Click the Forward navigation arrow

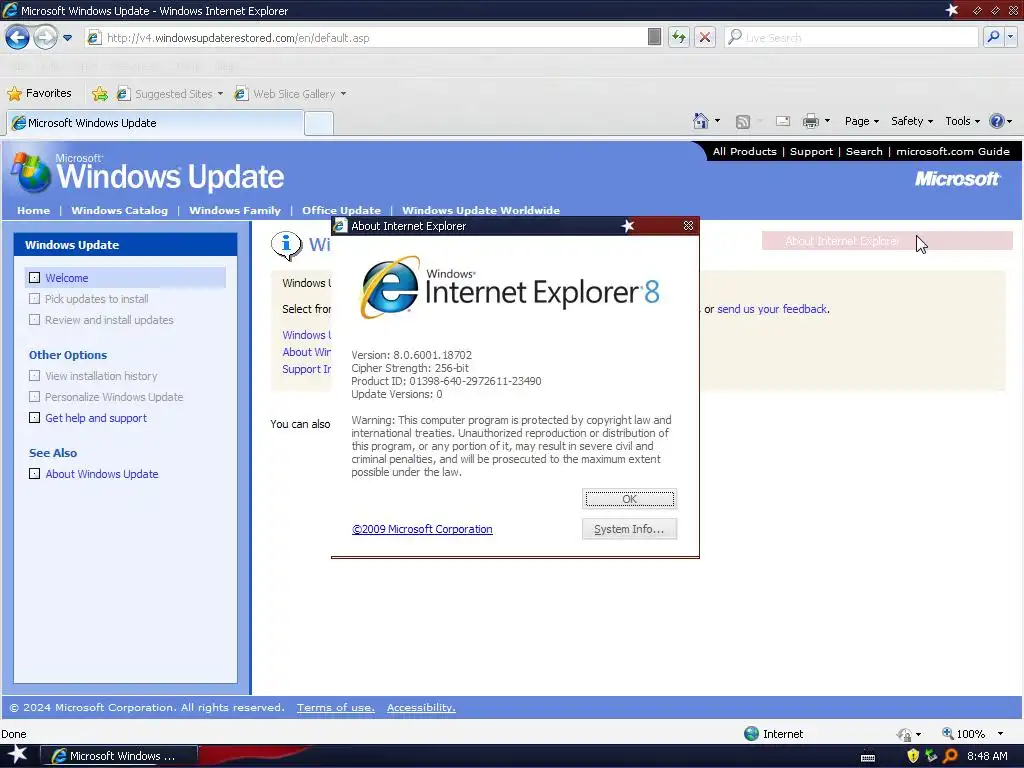(x=45, y=37)
